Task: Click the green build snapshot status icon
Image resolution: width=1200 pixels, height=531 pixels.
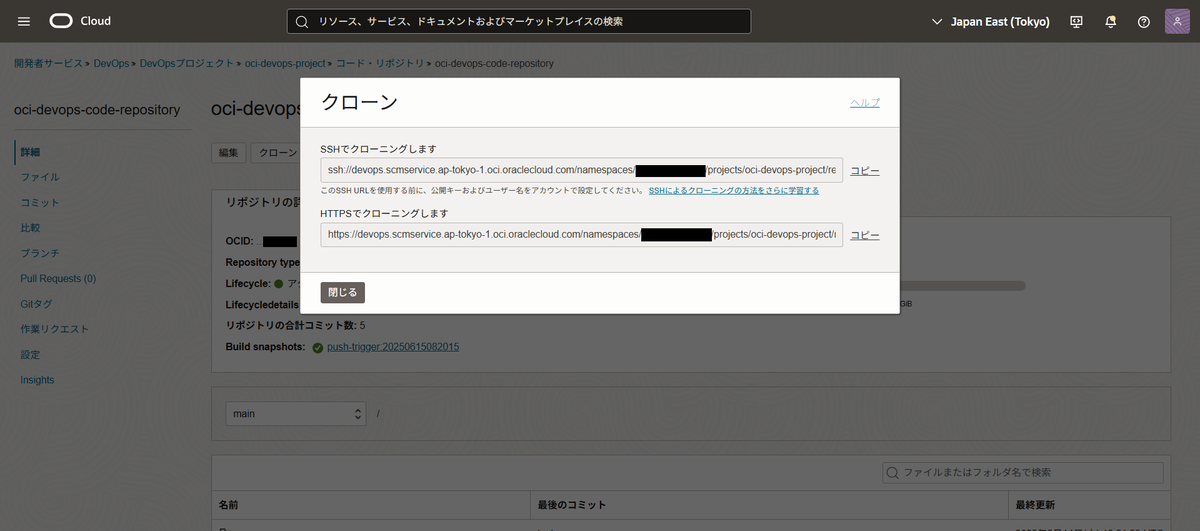Action: click(317, 348)
